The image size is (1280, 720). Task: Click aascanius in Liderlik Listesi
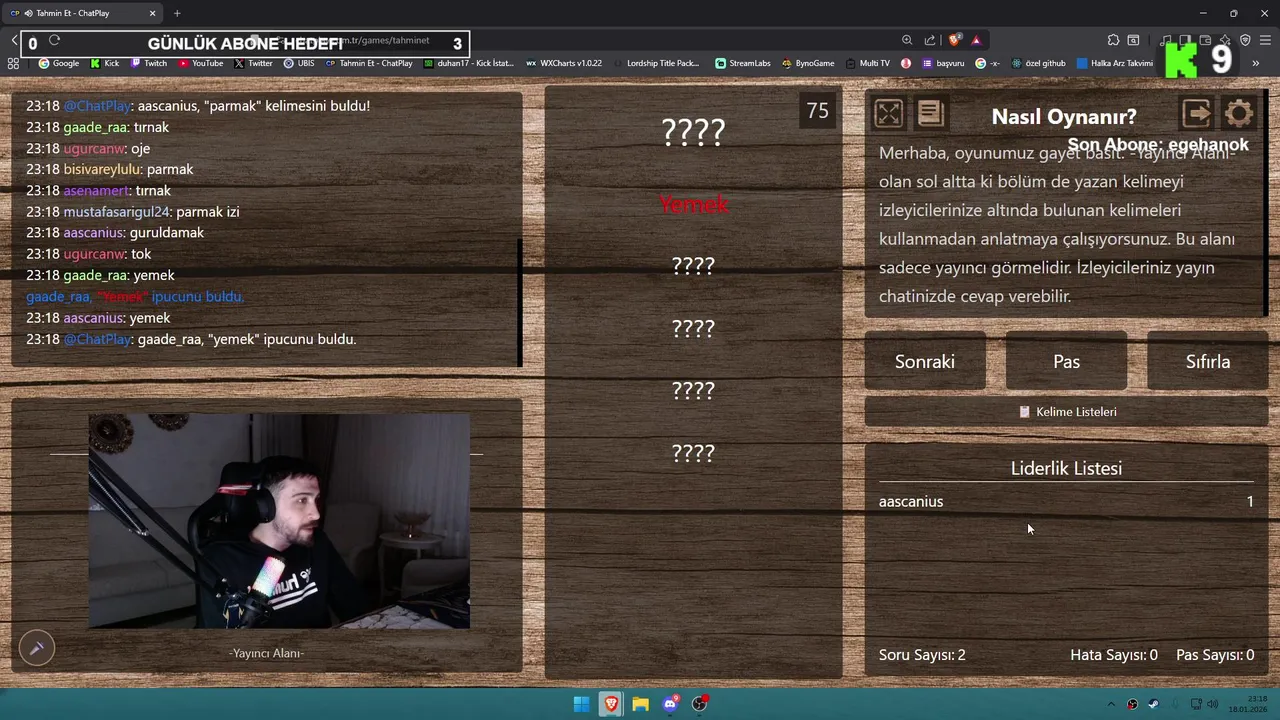(x=911, y=502)
